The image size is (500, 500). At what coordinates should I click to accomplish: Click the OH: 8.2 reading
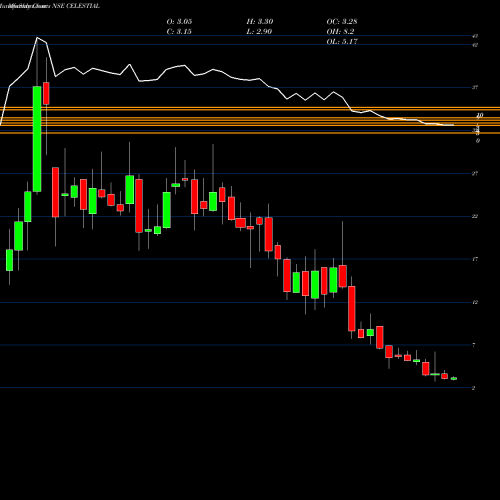[x=340, y=31]
